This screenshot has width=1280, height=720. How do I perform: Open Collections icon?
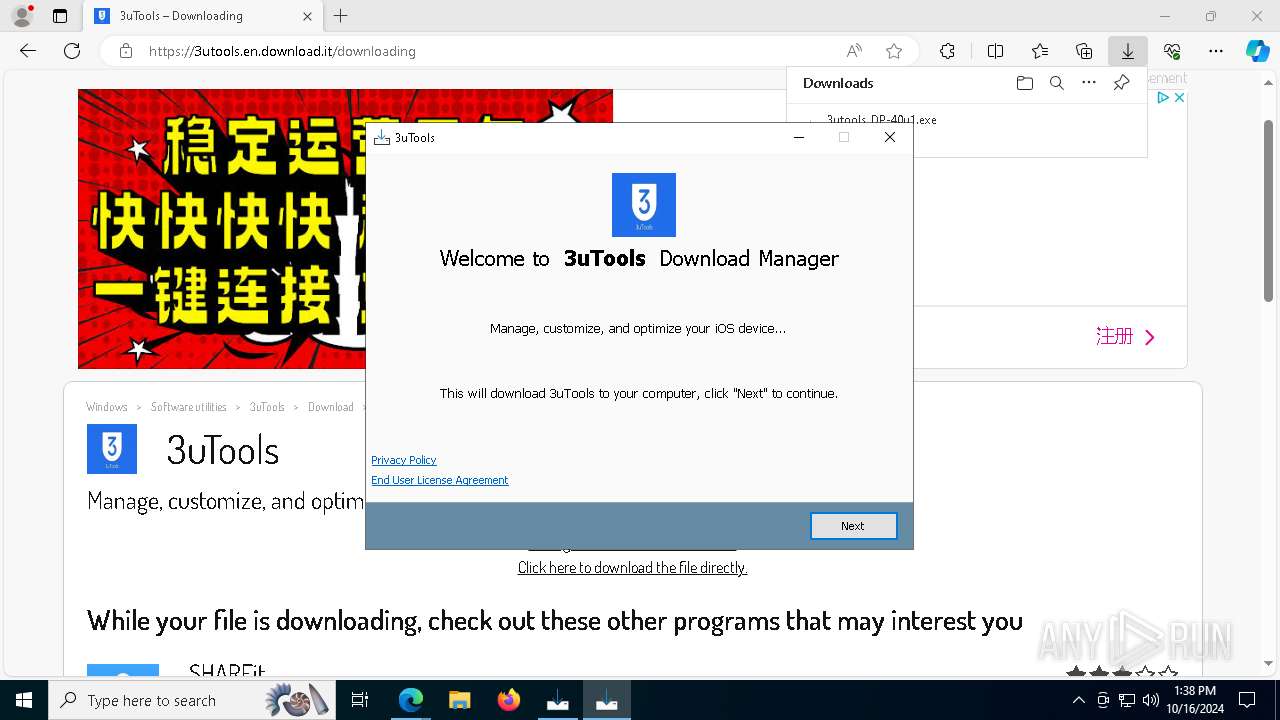pyautogui.click(x=1084, y=51)
